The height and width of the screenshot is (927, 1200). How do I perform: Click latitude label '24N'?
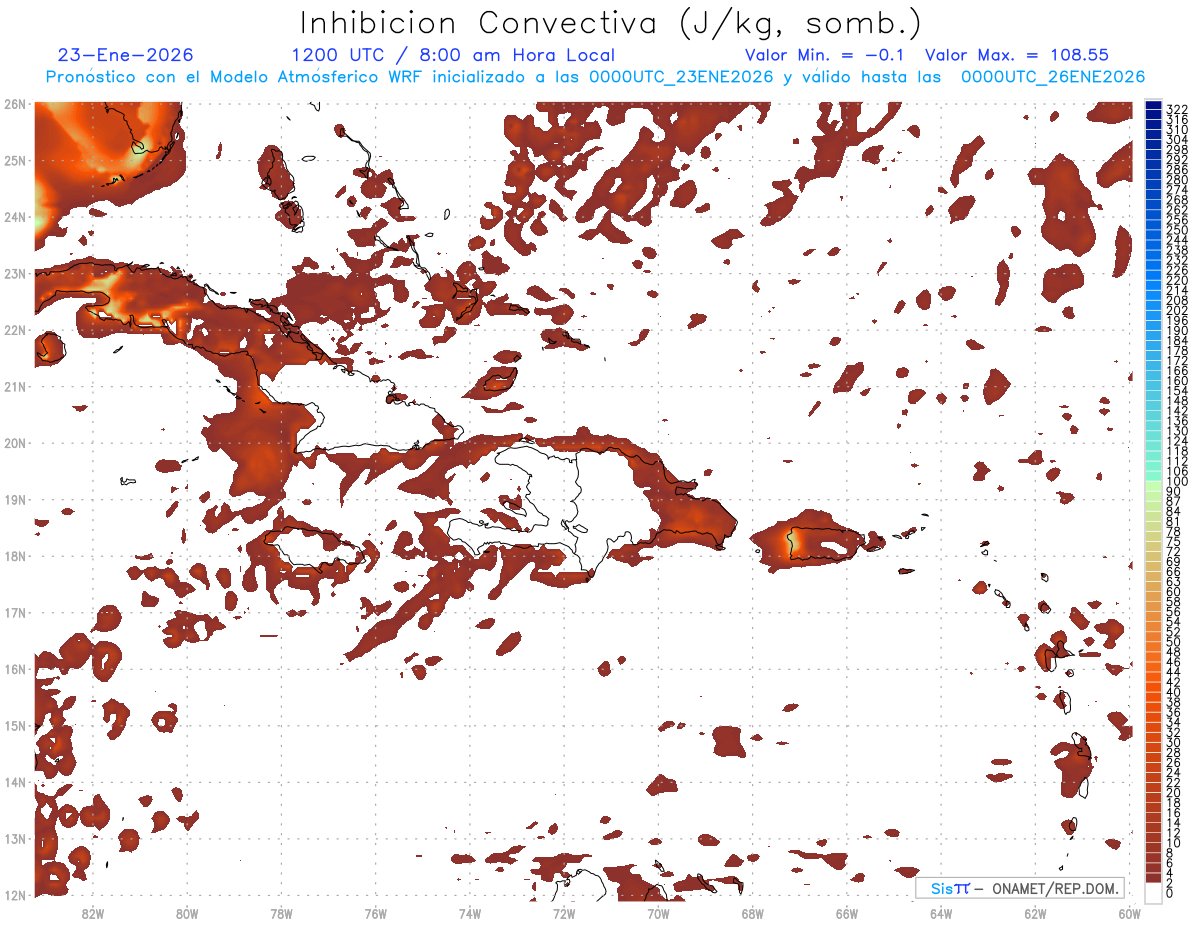click(15, 217)
